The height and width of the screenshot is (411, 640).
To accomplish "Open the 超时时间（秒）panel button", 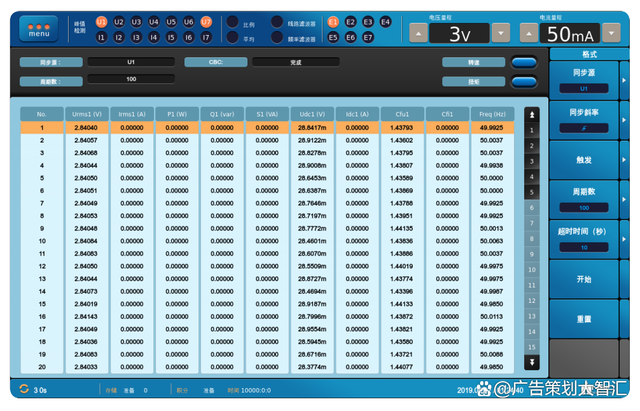I will point(584,240).
